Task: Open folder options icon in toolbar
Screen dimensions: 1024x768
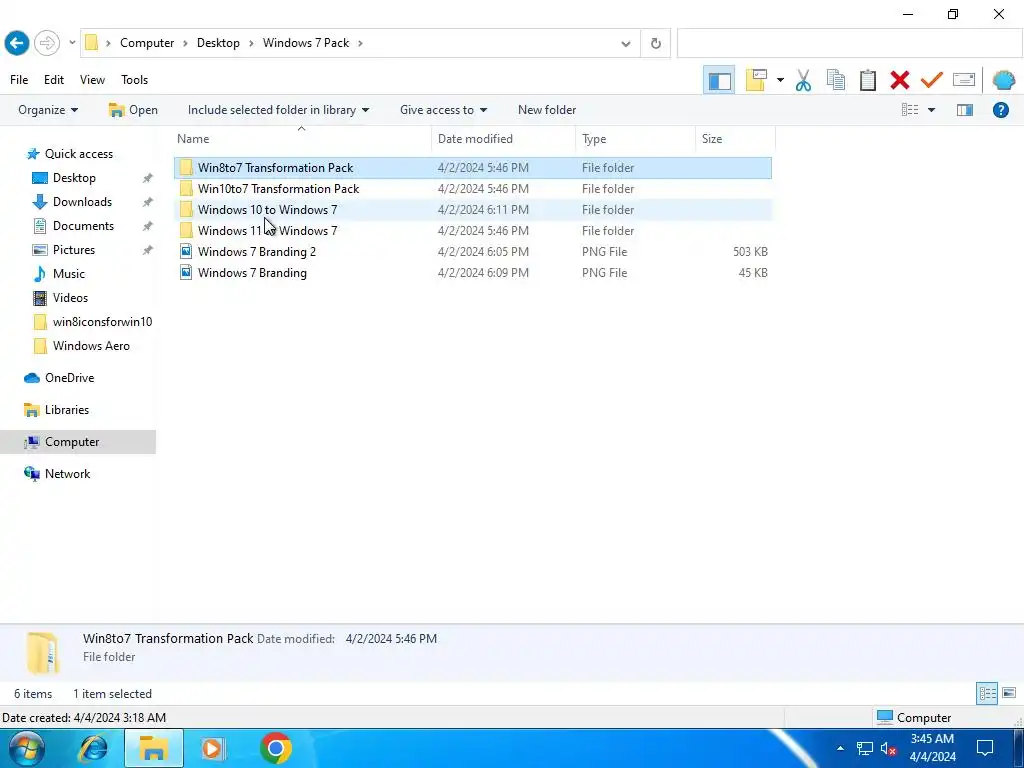Action: click(x=756, y=80)
